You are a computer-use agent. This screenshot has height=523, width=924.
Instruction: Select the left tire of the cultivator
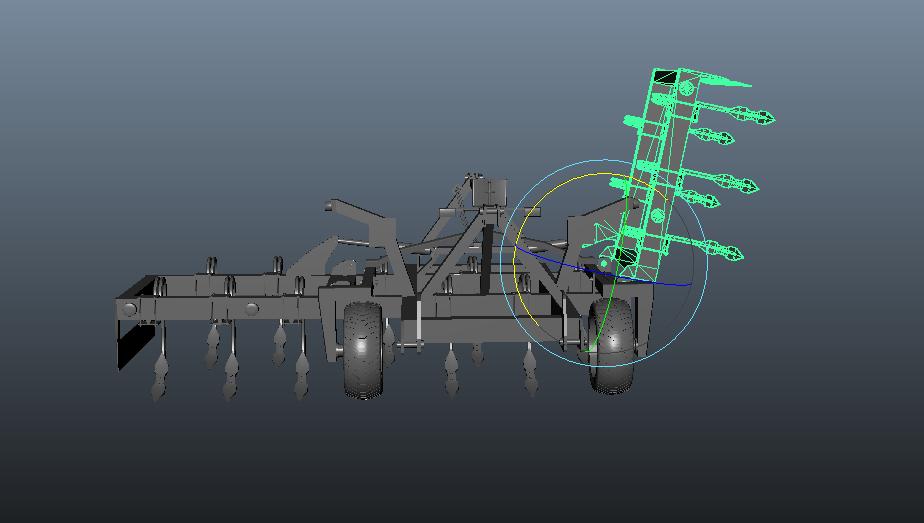(362, 348)
